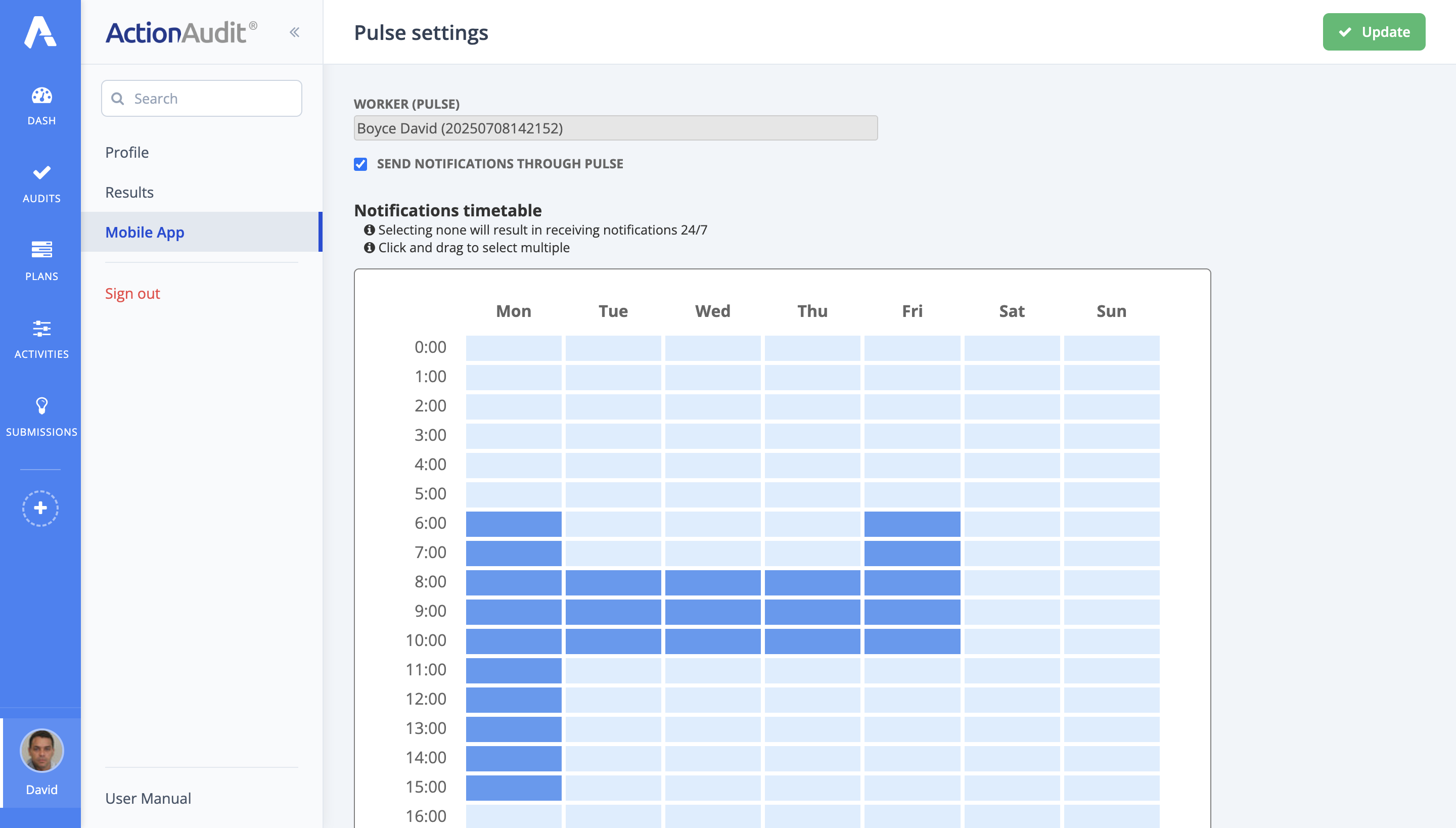The image size is (1456, 828).
Task: Open the Worker (Pulse) field
Action: [615, 128]
